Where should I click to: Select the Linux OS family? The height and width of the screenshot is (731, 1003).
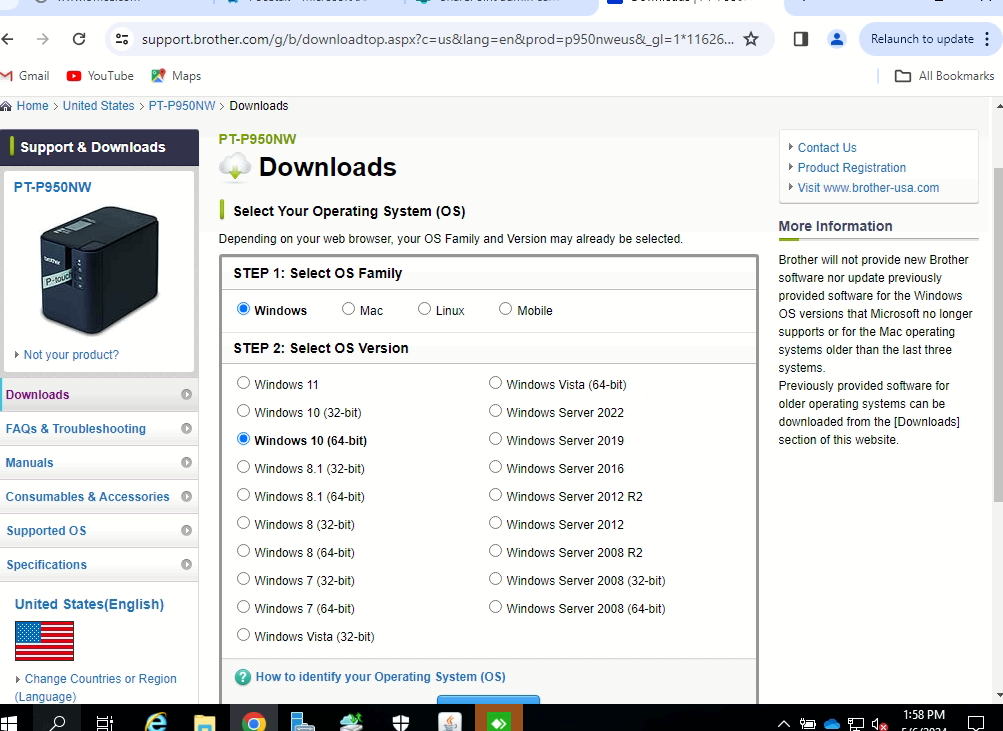[424, 309]
